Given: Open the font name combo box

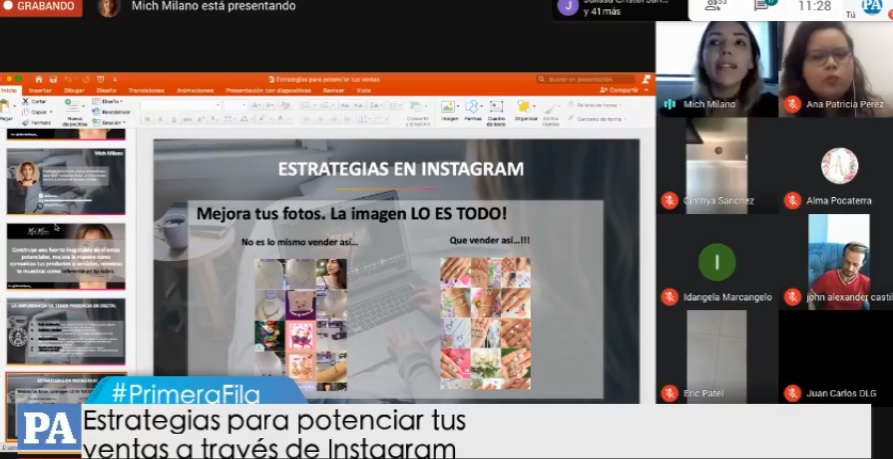Looking at the screenshot, I should (182, 105).
